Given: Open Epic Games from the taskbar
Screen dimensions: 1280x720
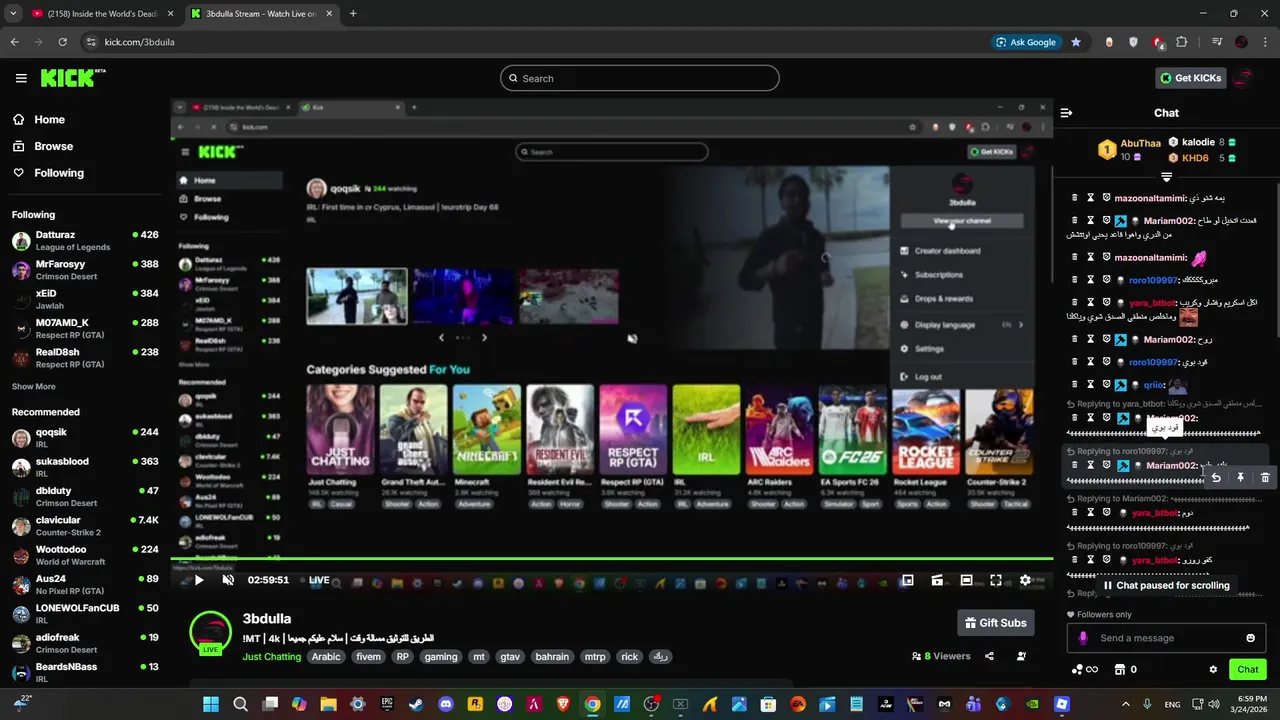Looking at the screenshot, I should click(x=387, y=704).
